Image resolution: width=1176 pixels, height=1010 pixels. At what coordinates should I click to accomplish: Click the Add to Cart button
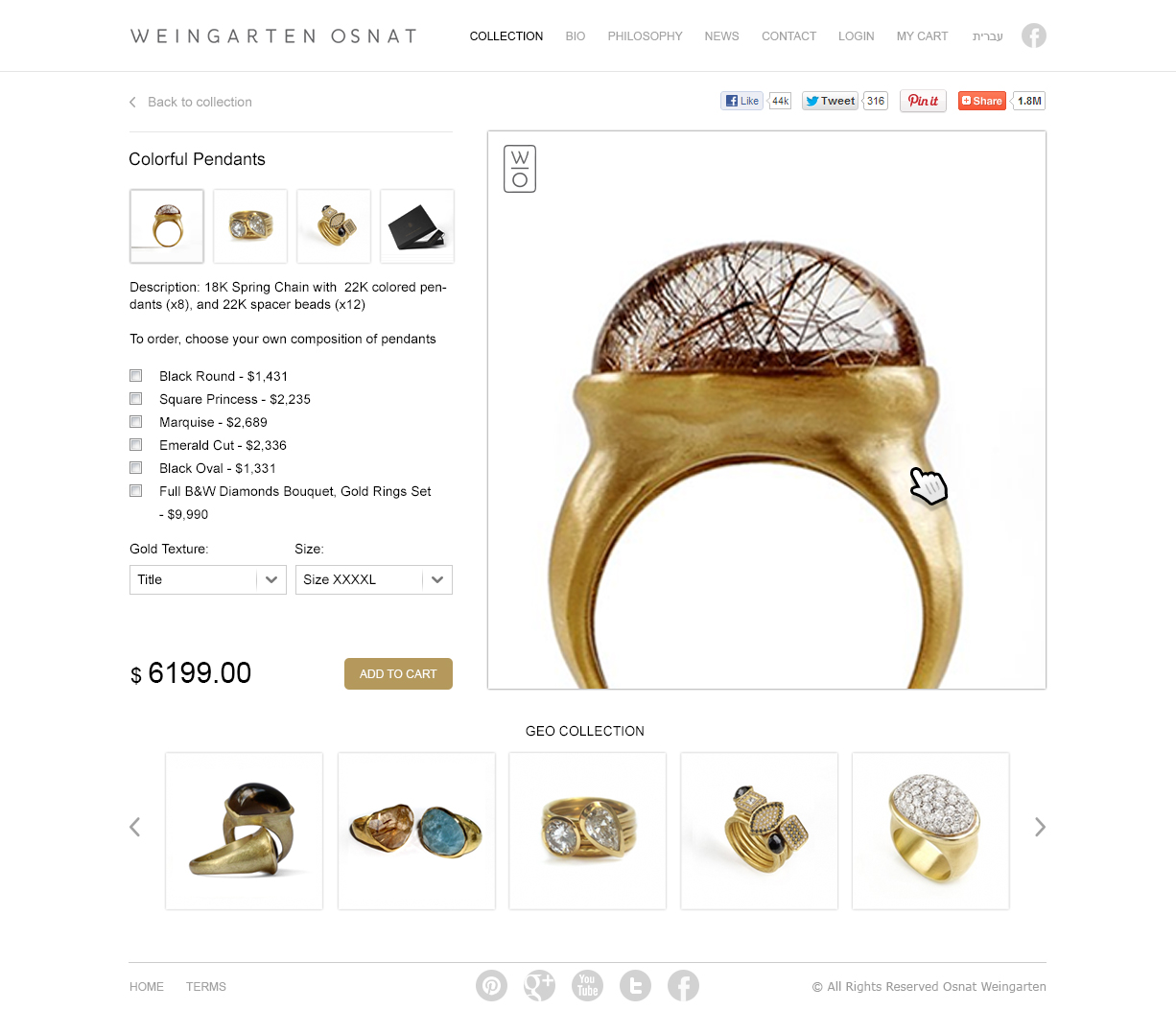[x=398, y=674]
